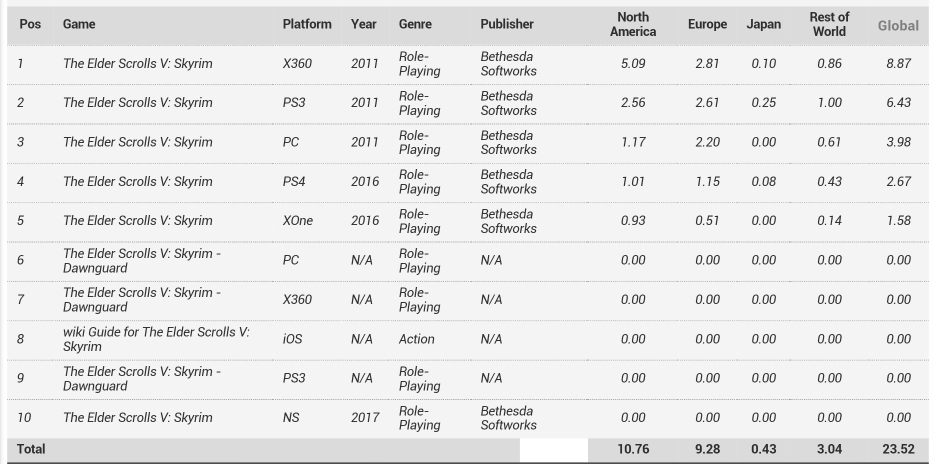
Task: Sort table by the Pos column header
Action: point(29,24)
